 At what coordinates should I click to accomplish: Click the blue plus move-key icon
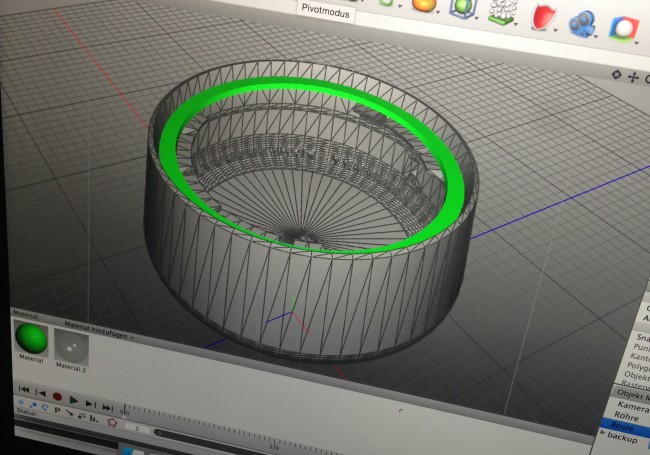click(21, 402)
